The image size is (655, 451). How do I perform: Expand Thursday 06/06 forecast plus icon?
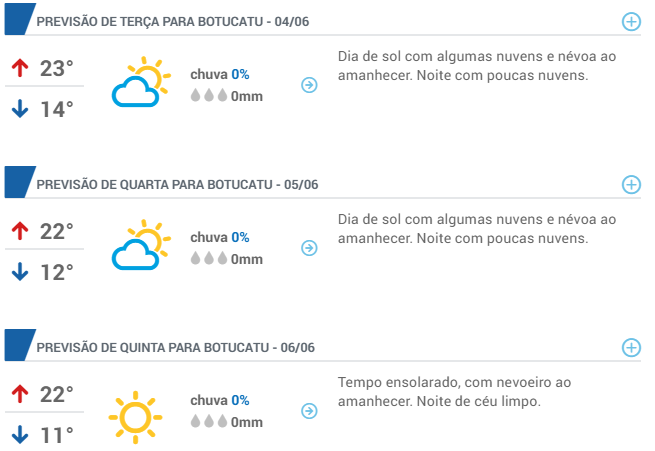pyautogui.click(x=631, y=347)
